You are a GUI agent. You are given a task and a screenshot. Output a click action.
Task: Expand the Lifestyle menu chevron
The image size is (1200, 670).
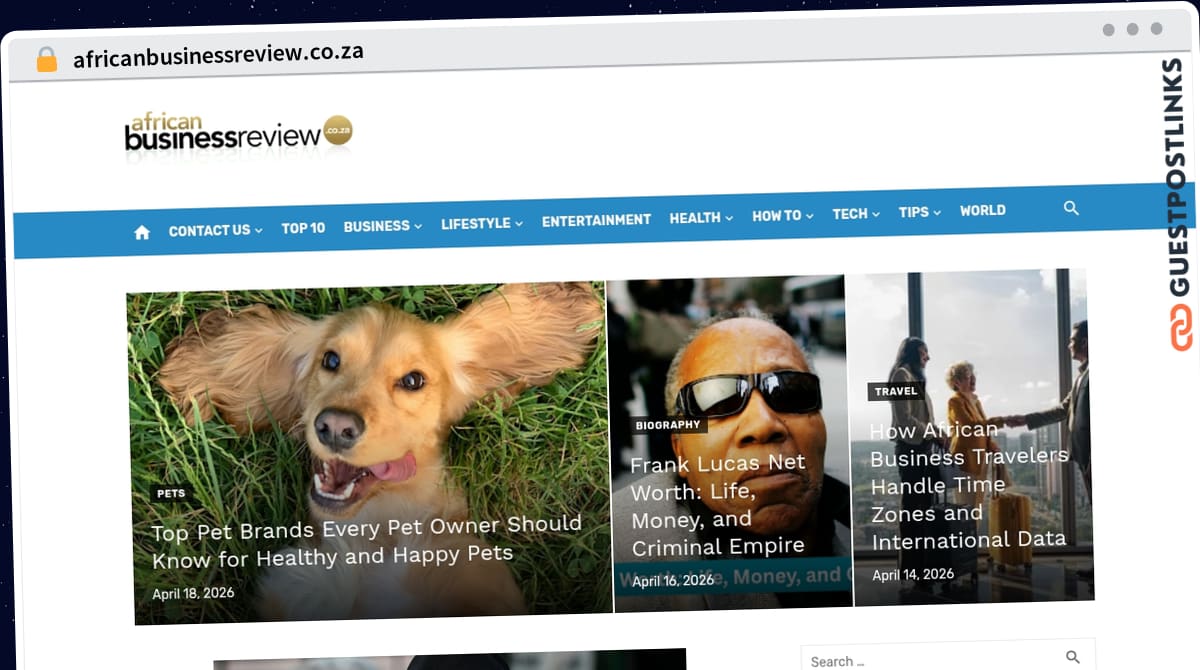point(519,224)
